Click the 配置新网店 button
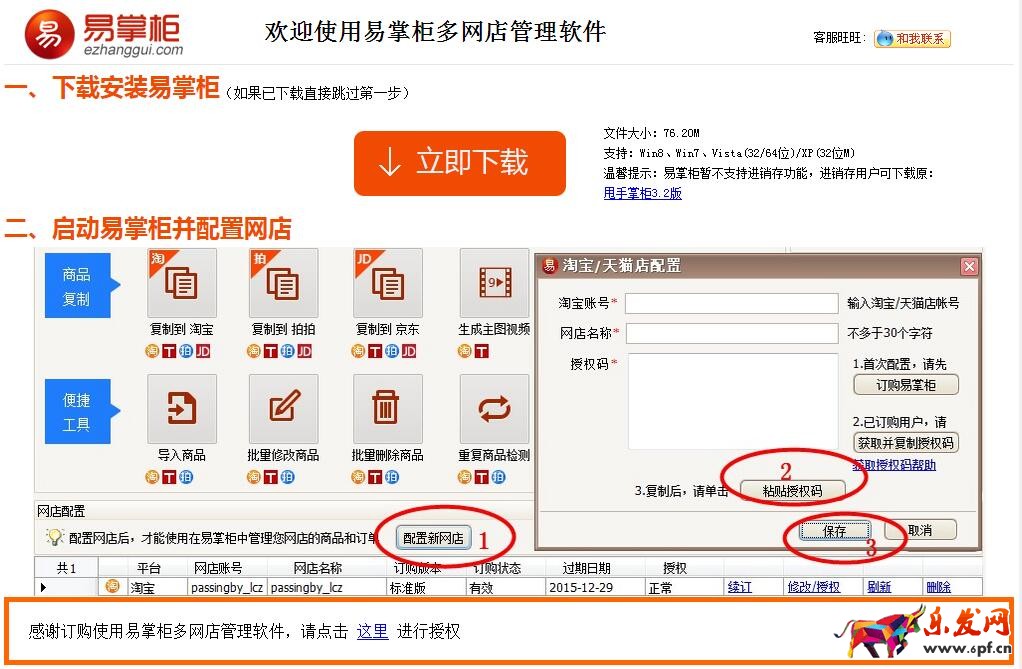 (x=433, y=538)
